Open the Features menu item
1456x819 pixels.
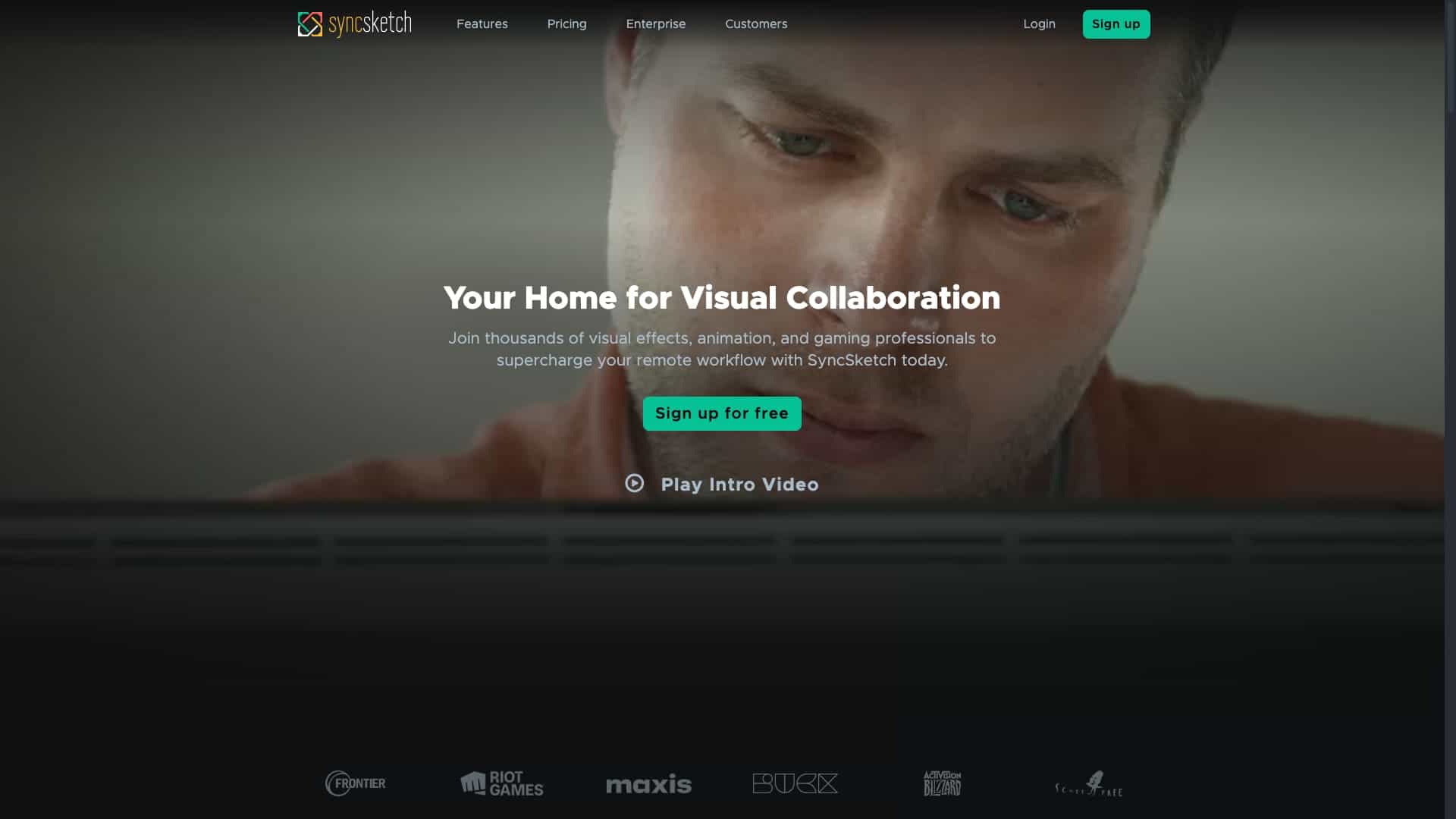482,24
